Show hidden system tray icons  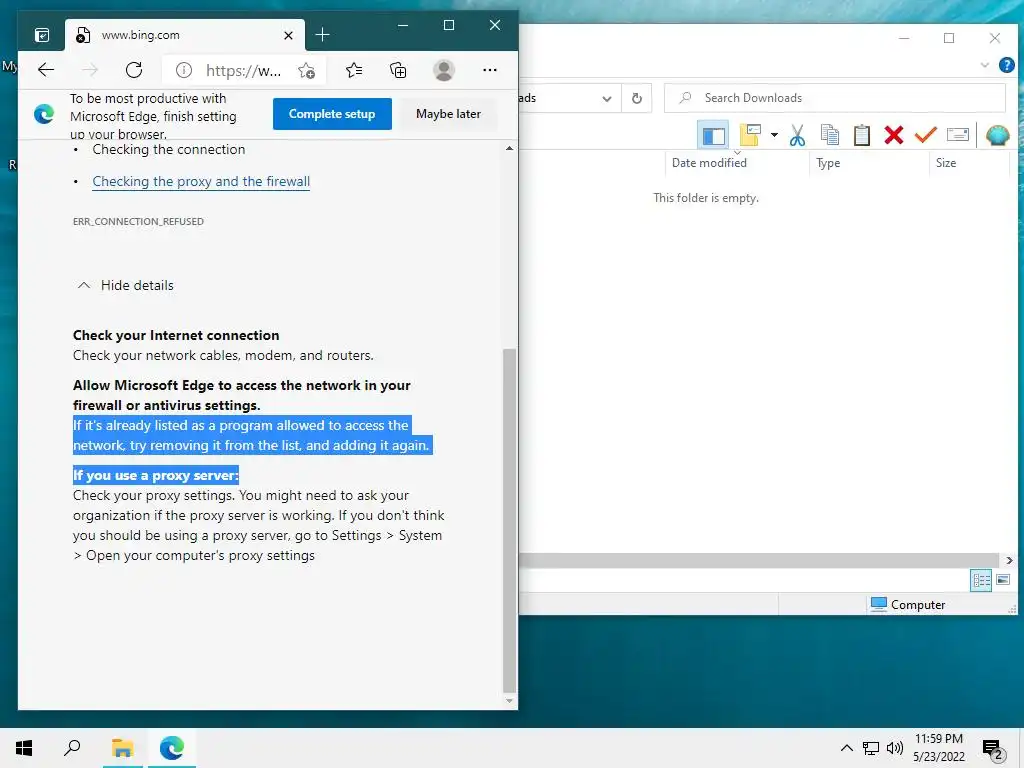point(846,748)
